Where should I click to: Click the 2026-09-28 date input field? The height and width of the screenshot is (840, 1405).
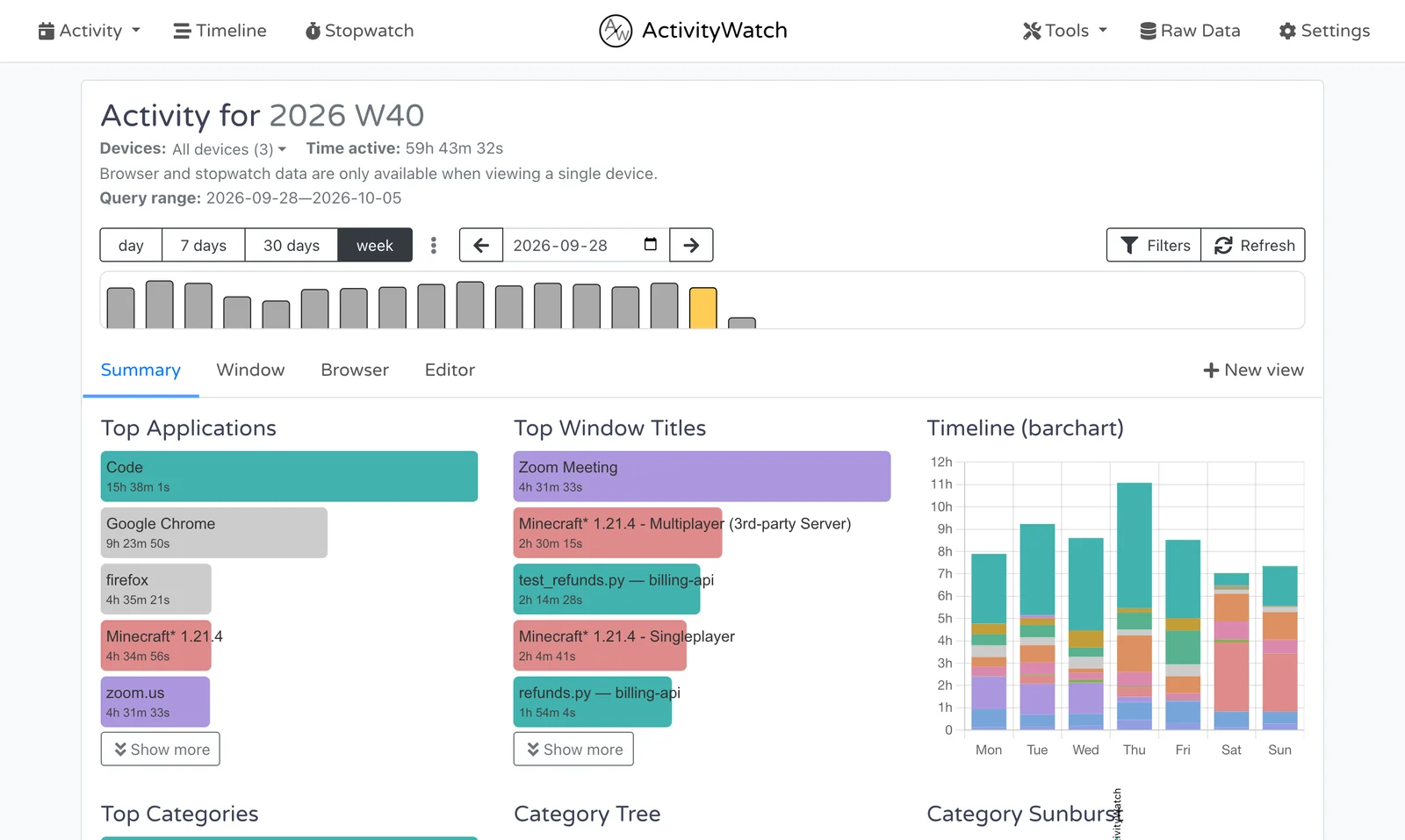click(x=586, y=245)
